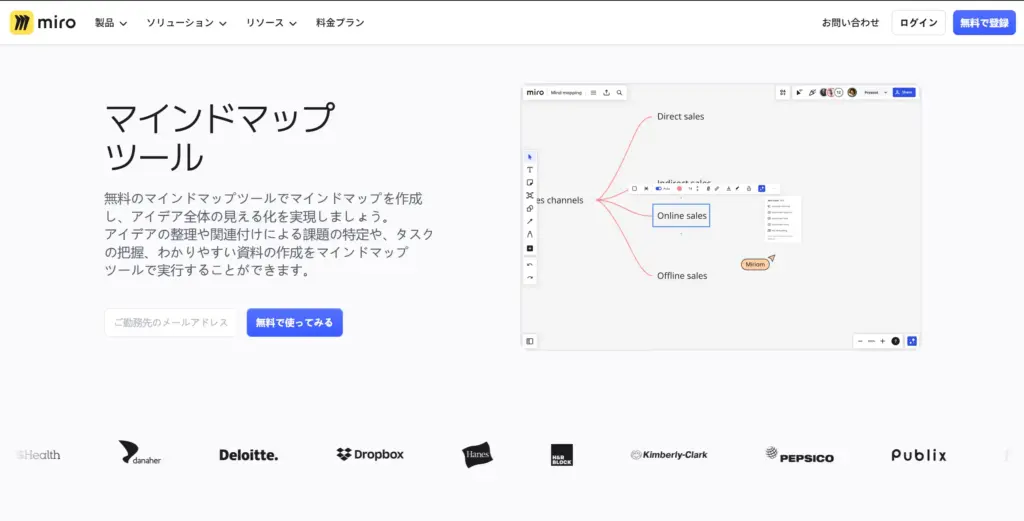The width and height of the screenshot is (1024, 521).
Task: Click the lock icon in node toolbar
Action: coord(749,189)
